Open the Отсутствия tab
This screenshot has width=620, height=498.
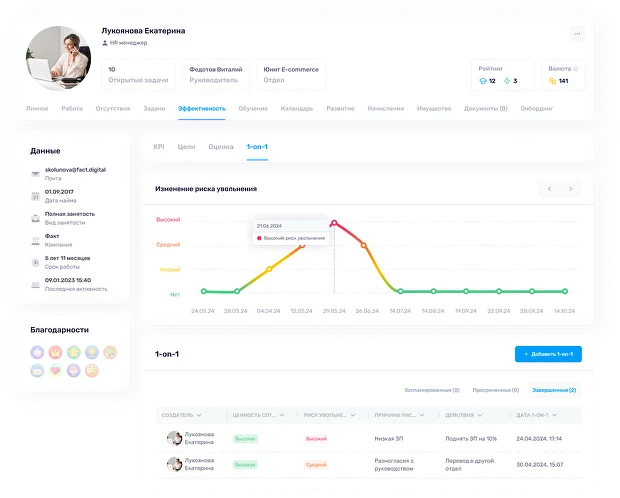tap(113, 108)
